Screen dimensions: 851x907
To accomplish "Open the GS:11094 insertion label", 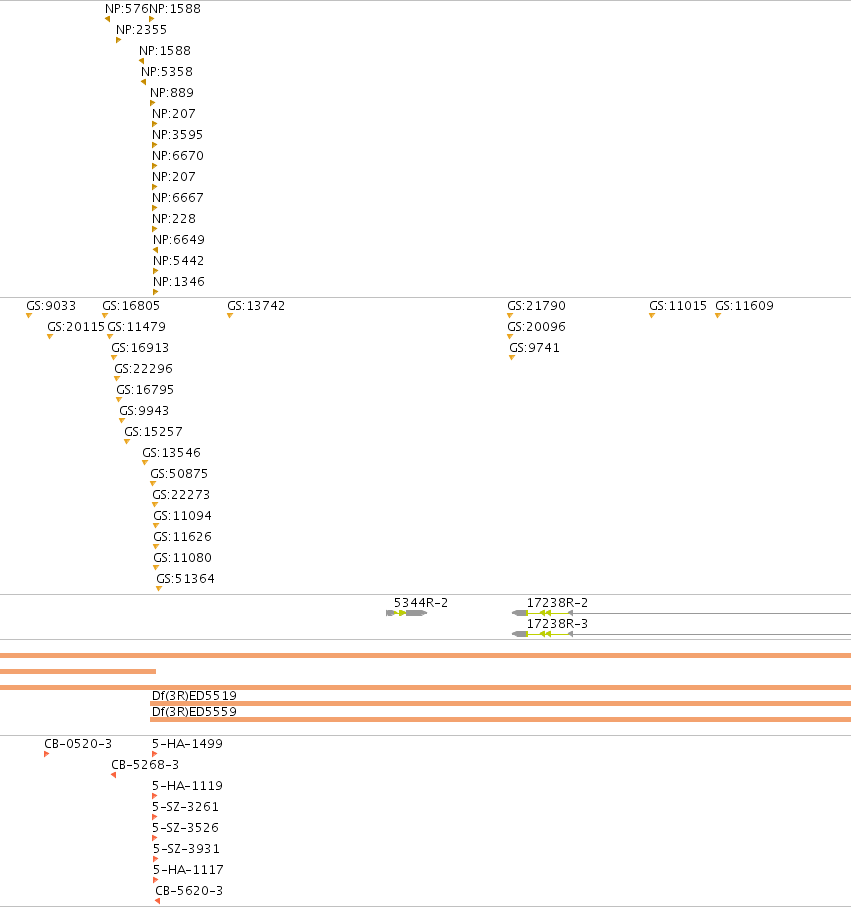I will [x=182, y=516].
